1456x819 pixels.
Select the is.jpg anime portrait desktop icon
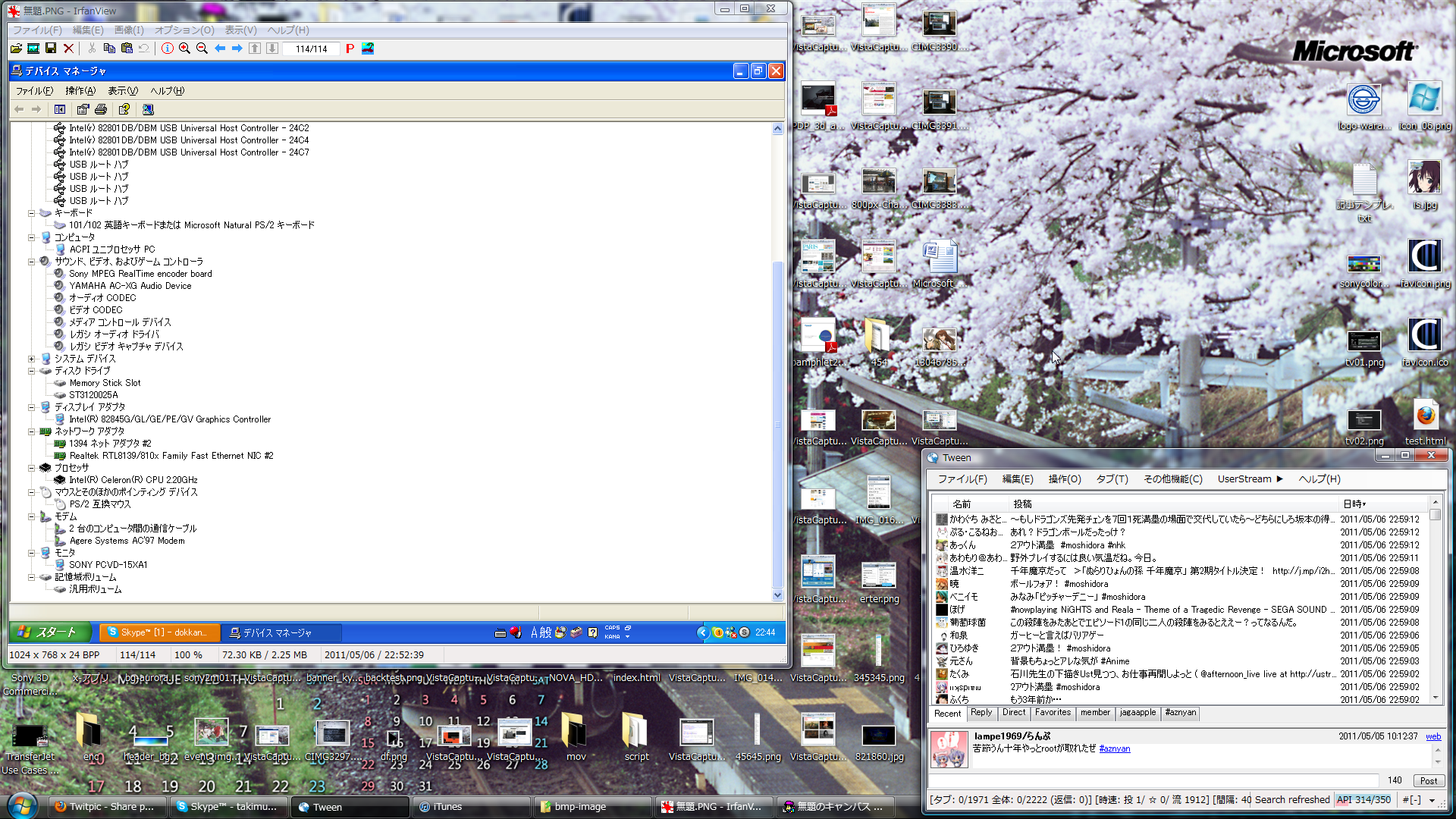[1425, 185]
